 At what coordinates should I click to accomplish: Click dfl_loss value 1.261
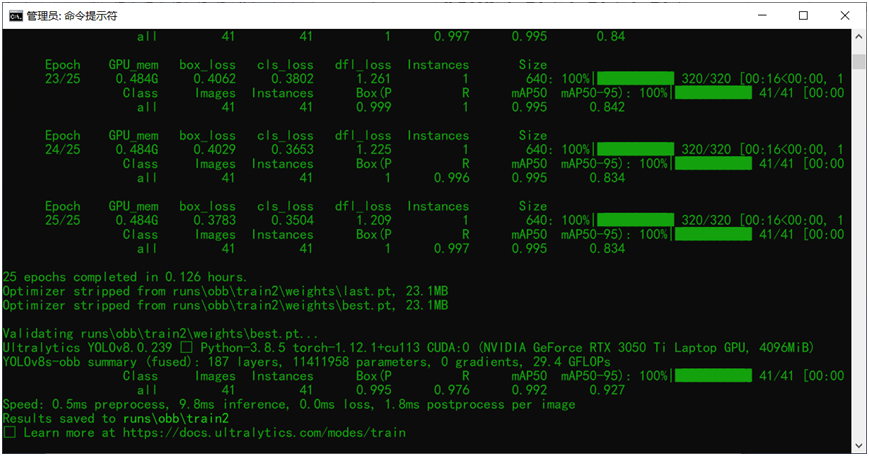coord(374,79)
